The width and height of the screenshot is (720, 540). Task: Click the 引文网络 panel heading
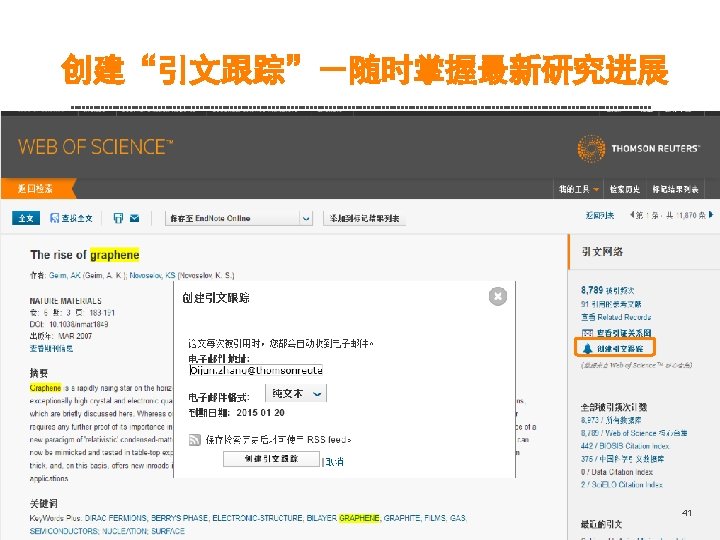pyautogui.click(x=602, y=252)
